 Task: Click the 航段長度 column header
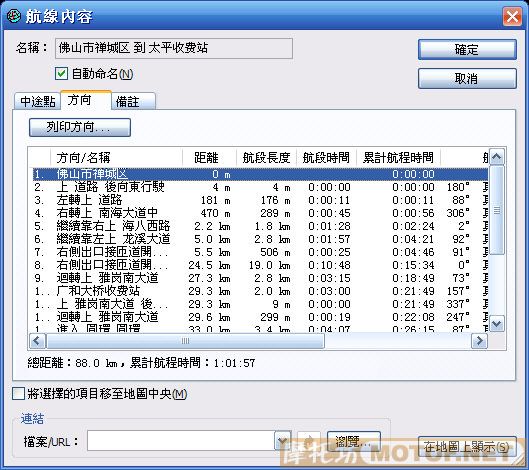click(x=267, y=158)
